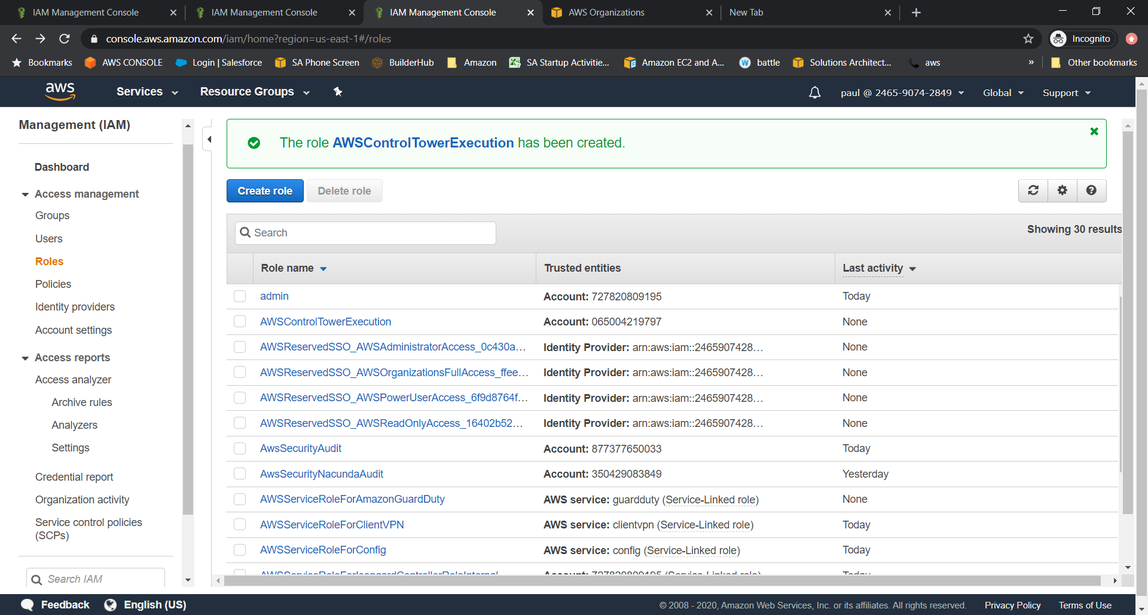Dismiss the role created success banner
This screenshot has height=615, width=1148.
pyautogui.click(x=1094, y=131)
